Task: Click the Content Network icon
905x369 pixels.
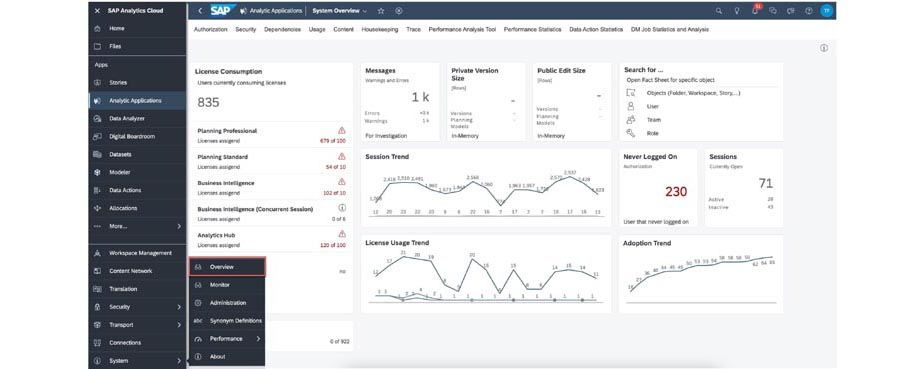Action: click(x=97, y=271)
